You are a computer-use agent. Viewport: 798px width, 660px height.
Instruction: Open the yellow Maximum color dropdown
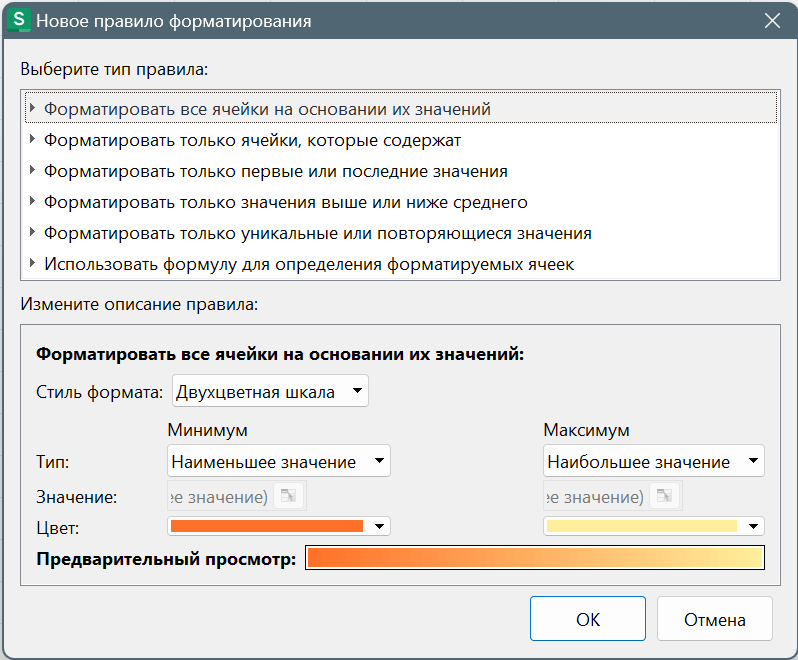[x=654, y=526]
